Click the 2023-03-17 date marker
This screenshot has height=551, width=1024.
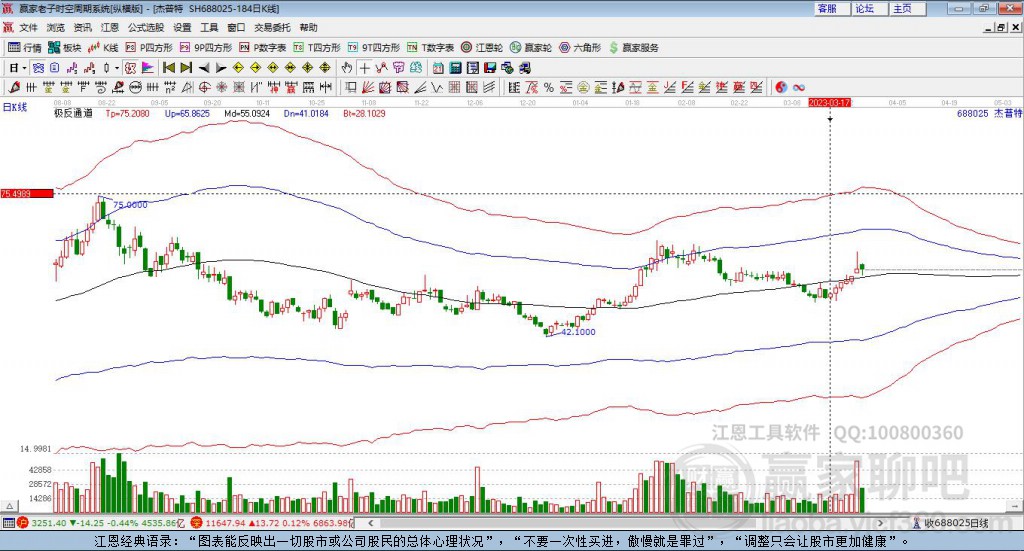tap(829, 102)
